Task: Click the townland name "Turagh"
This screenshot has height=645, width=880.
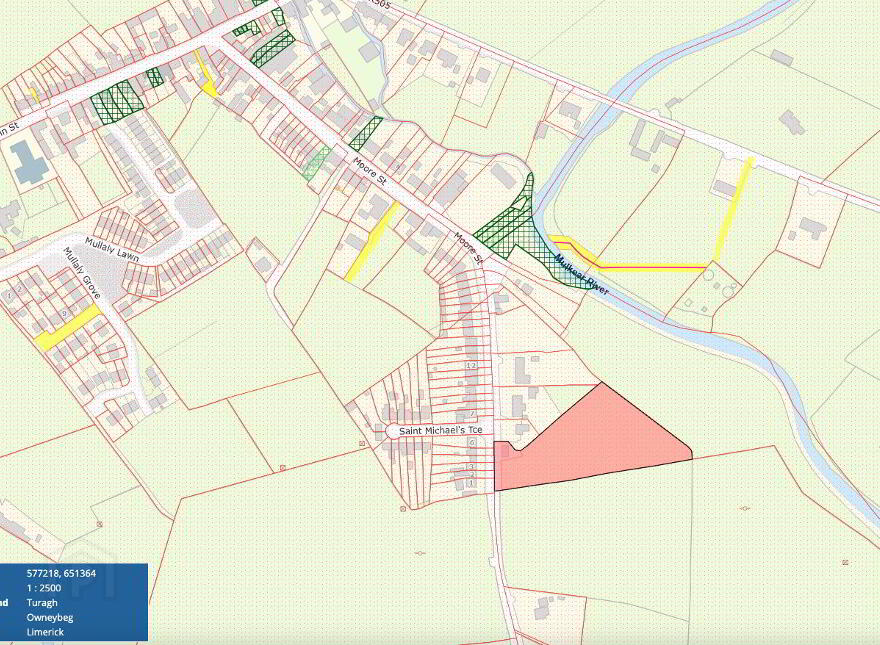Action: pyautogui.click(x=42, y=602)
